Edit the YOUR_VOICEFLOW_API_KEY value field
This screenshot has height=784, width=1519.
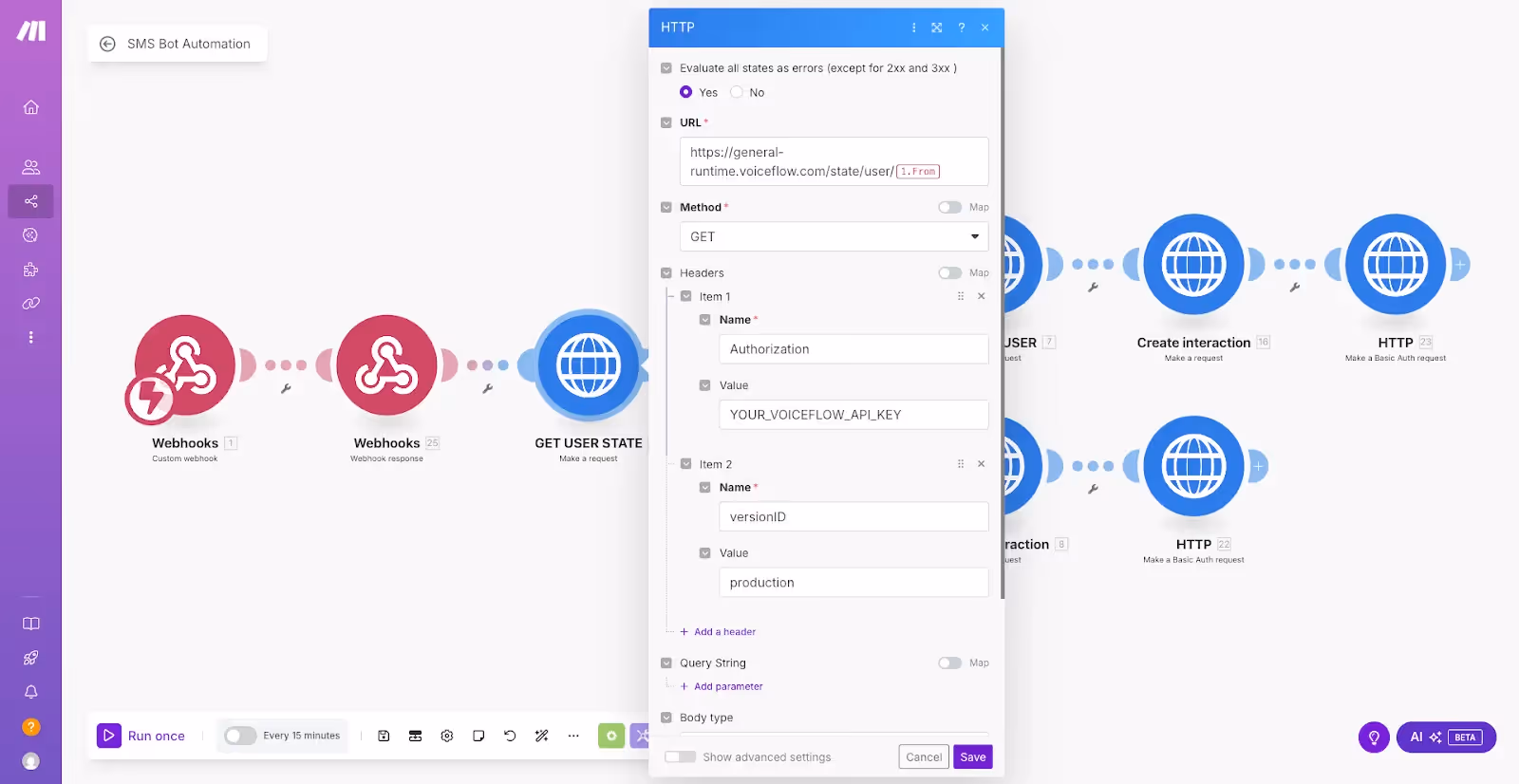click(x=853, y=415)
